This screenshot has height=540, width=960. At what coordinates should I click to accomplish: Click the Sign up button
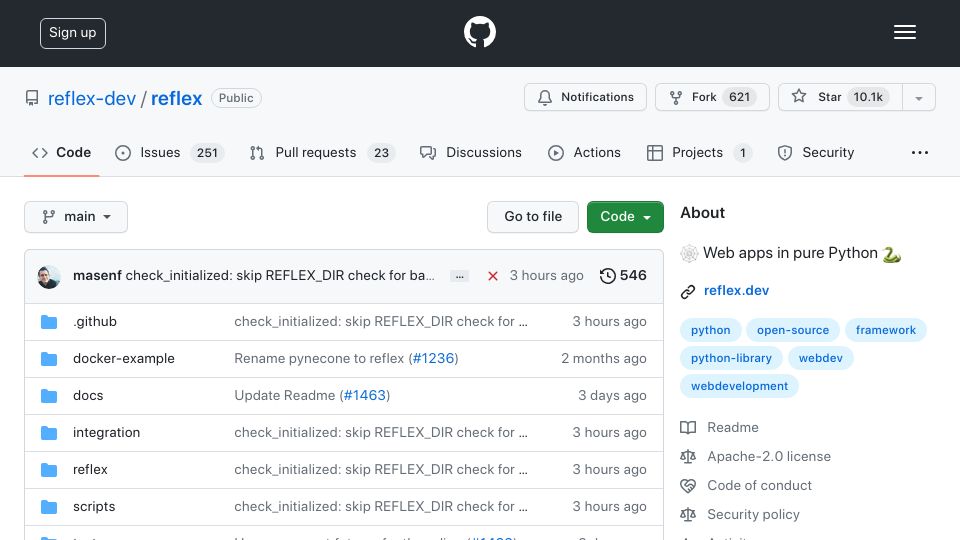(x=73, y=33)
